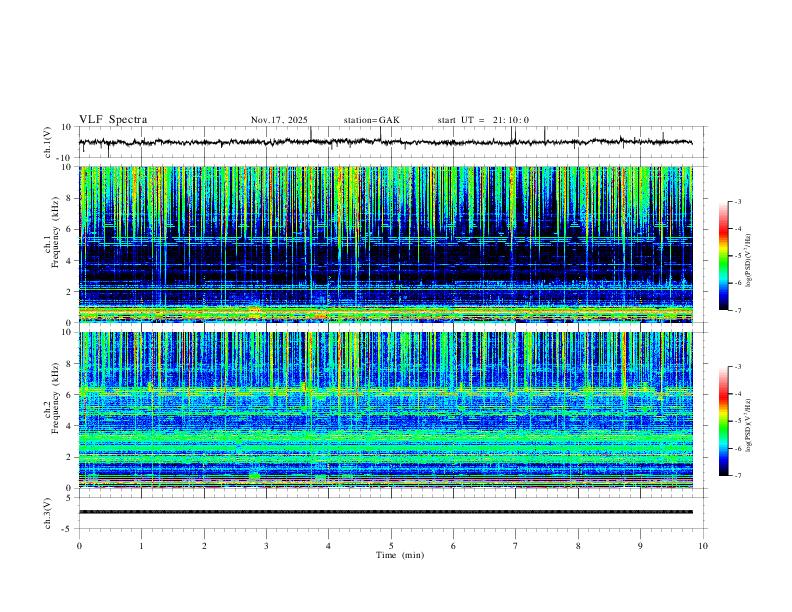Image resolution: width=792 pixels, height=612 pixels.
Task: Click ch.2 color bar "log(PSD)(V²/Hz)" label
Action: click(x=749, y=425)
